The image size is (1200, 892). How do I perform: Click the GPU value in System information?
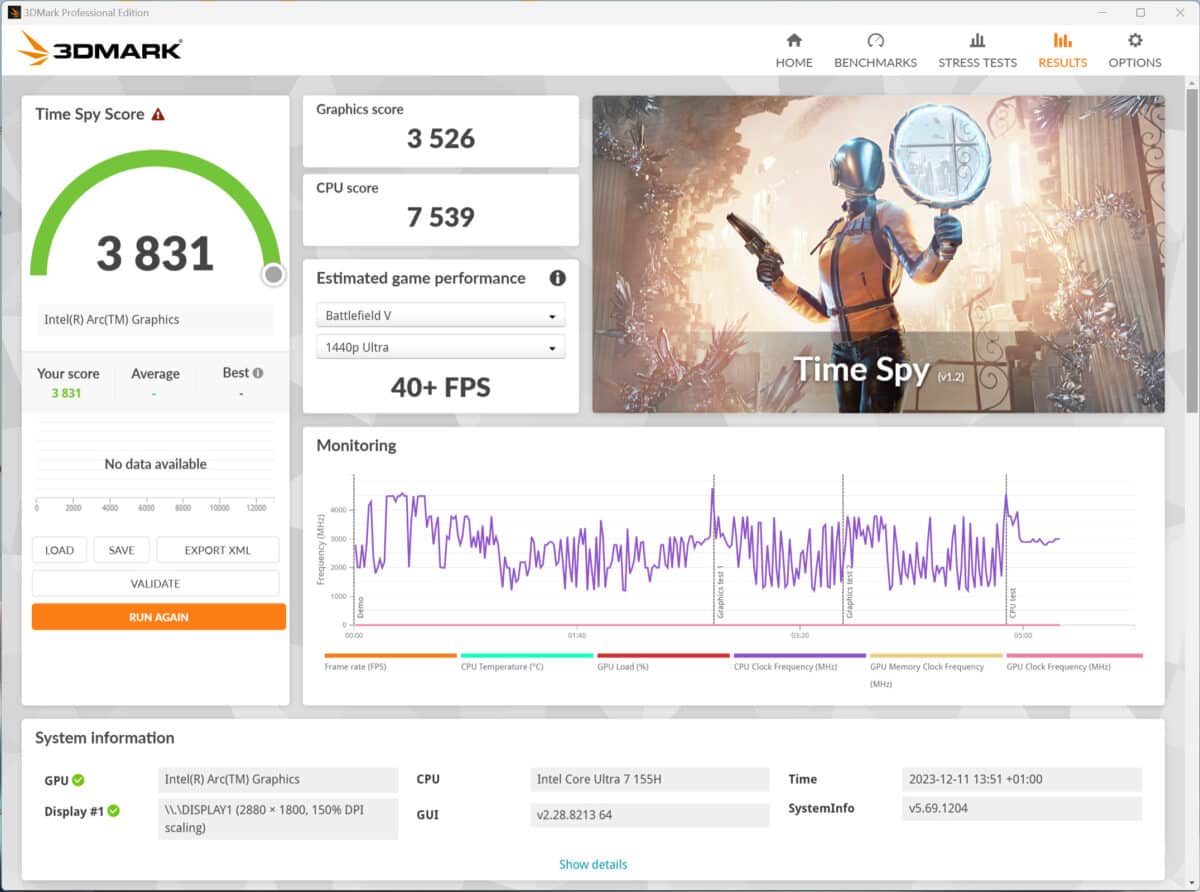278,780
